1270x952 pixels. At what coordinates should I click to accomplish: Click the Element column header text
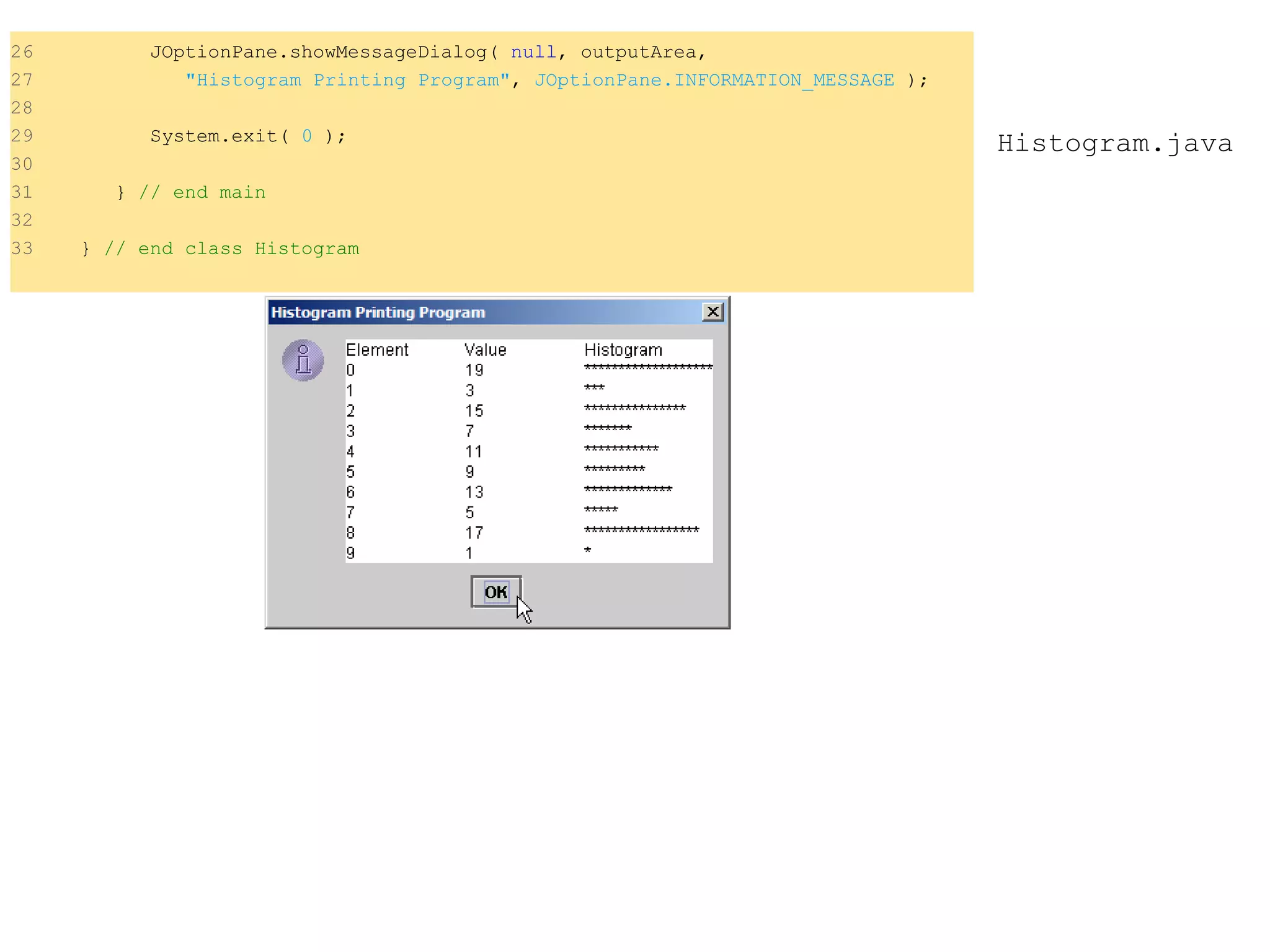[x=377, y=350]
